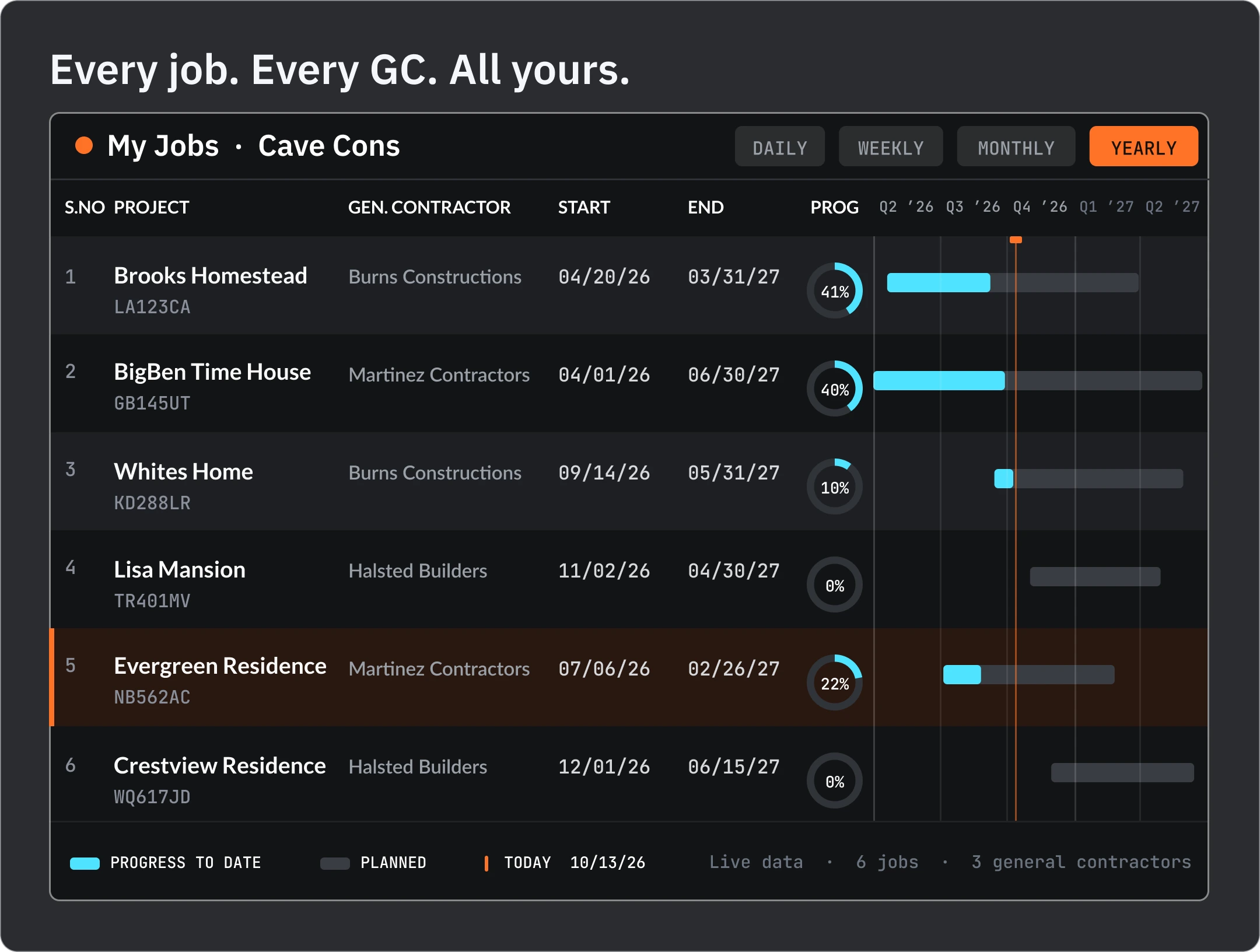Click the 0% progress ring for Crestview Residence

coord(835,780)
